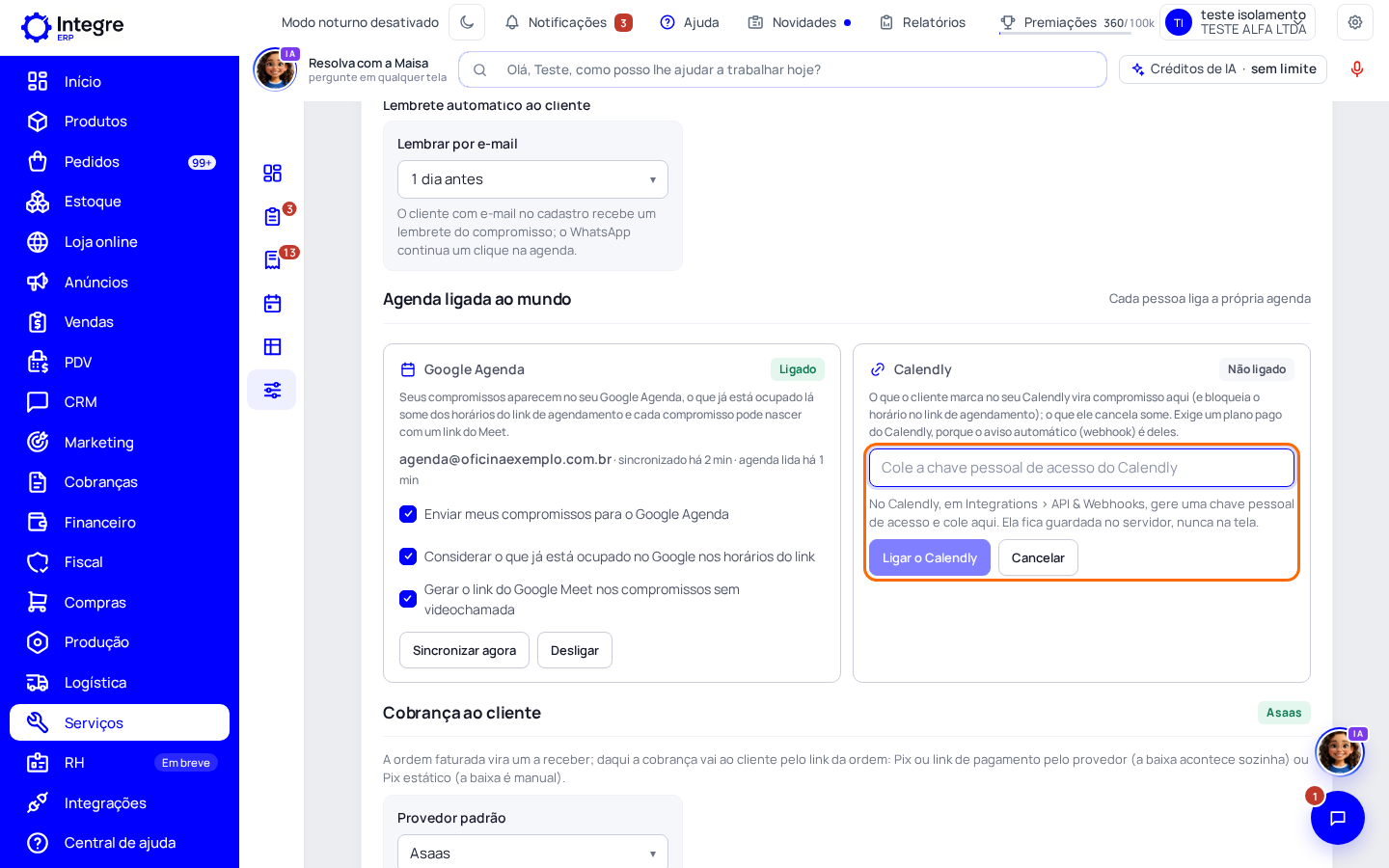This screenshot has width=1389, height=868.
Task: Open the teste isolamento account dropdown
Action: click(x=1238, y=22)
